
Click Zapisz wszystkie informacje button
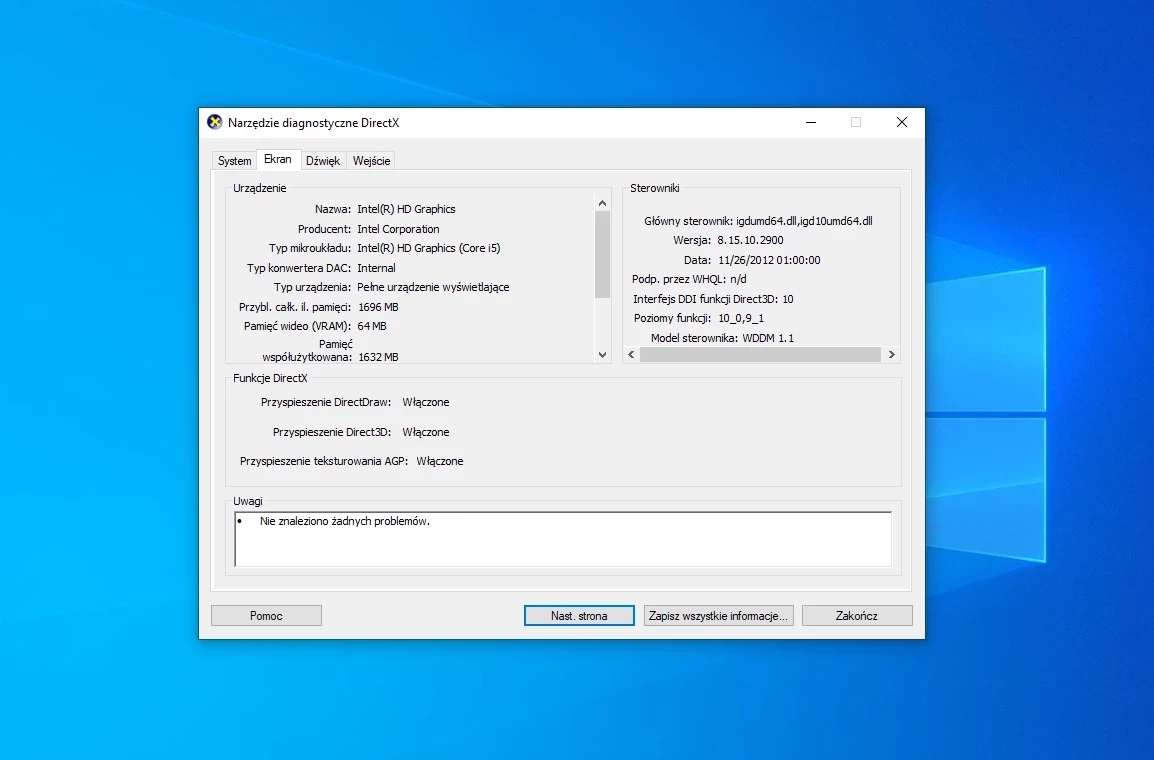point(718,616)
